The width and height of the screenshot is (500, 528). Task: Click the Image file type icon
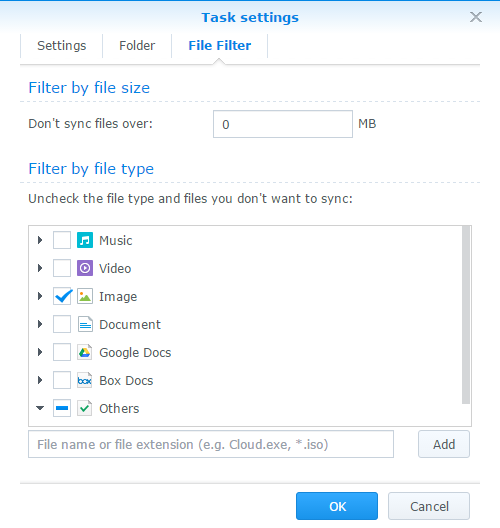(85, 296)
